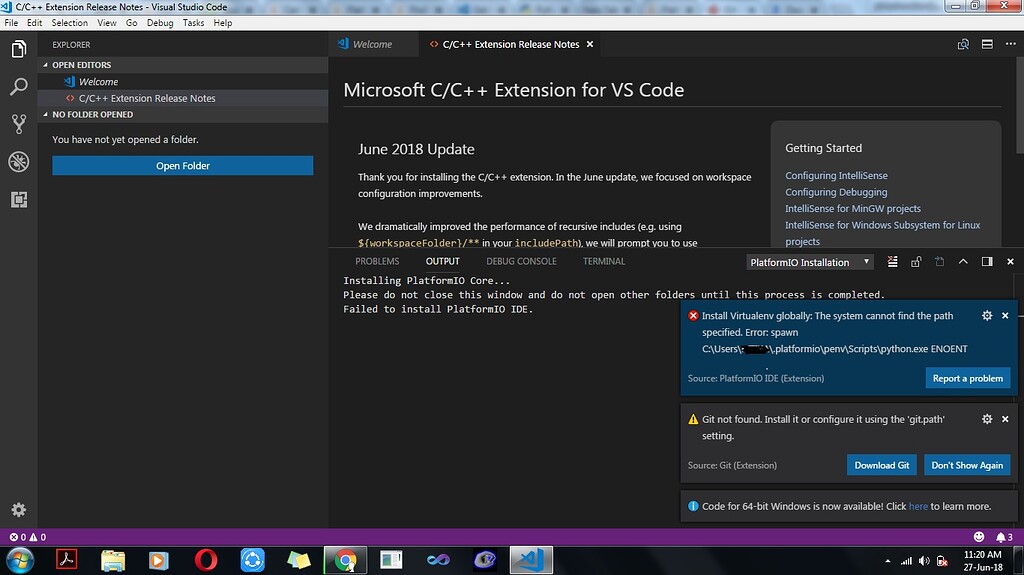Open the Selection menu
The width and height of the screenshot is (1024, 575).
click(x=69, y=23)
